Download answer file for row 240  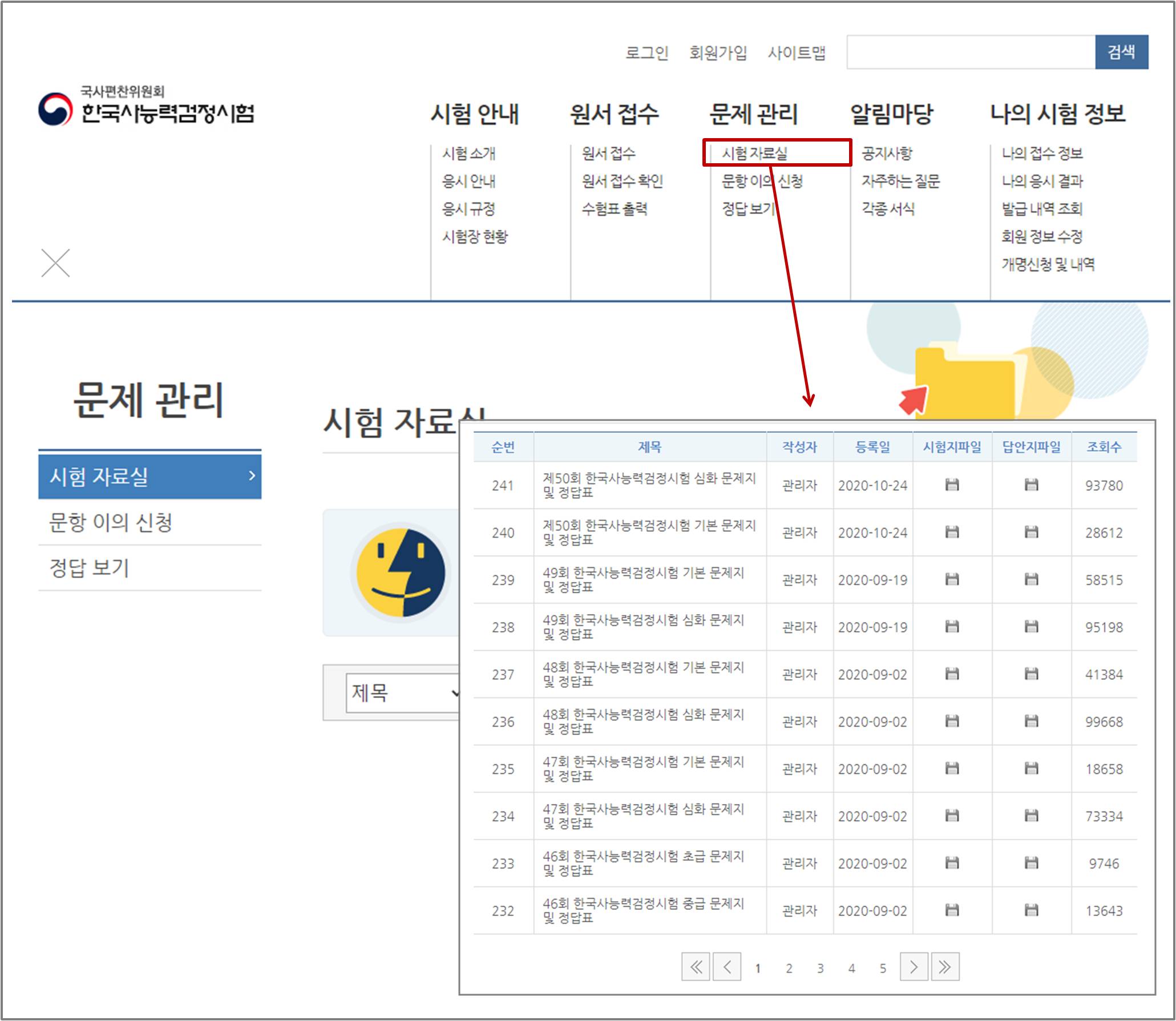pos(1031,532)
